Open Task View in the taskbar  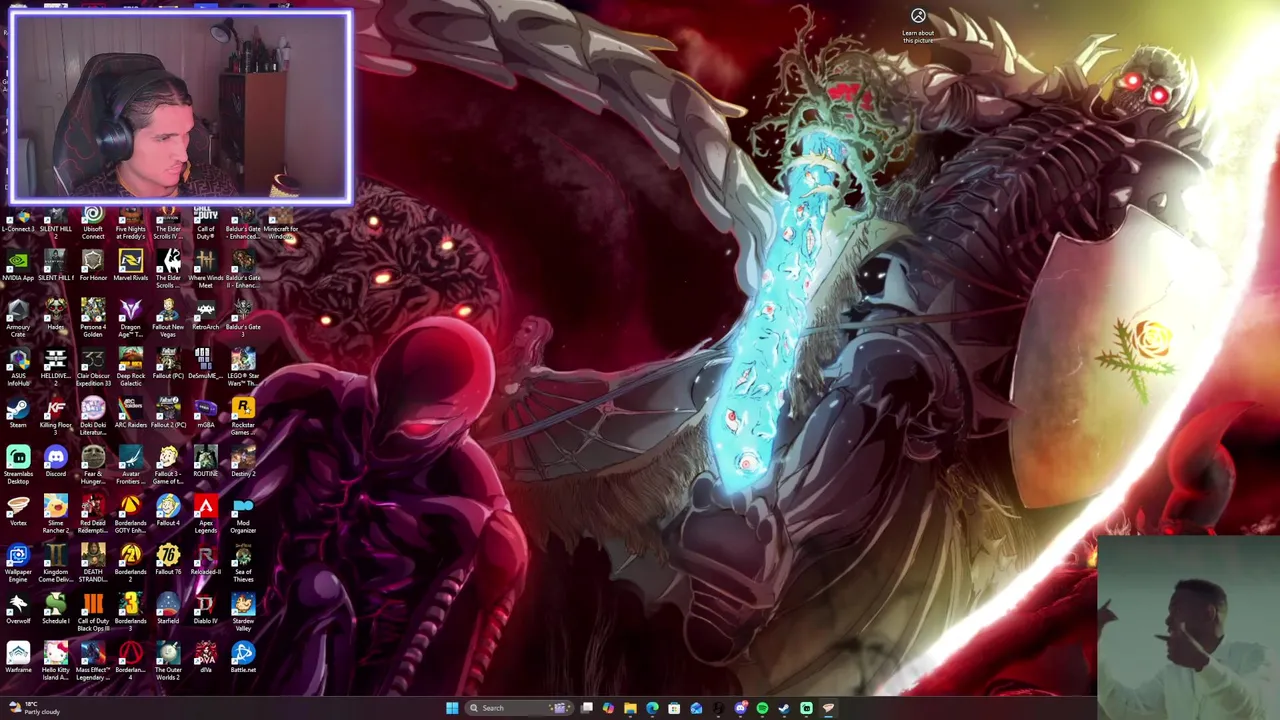587,708
